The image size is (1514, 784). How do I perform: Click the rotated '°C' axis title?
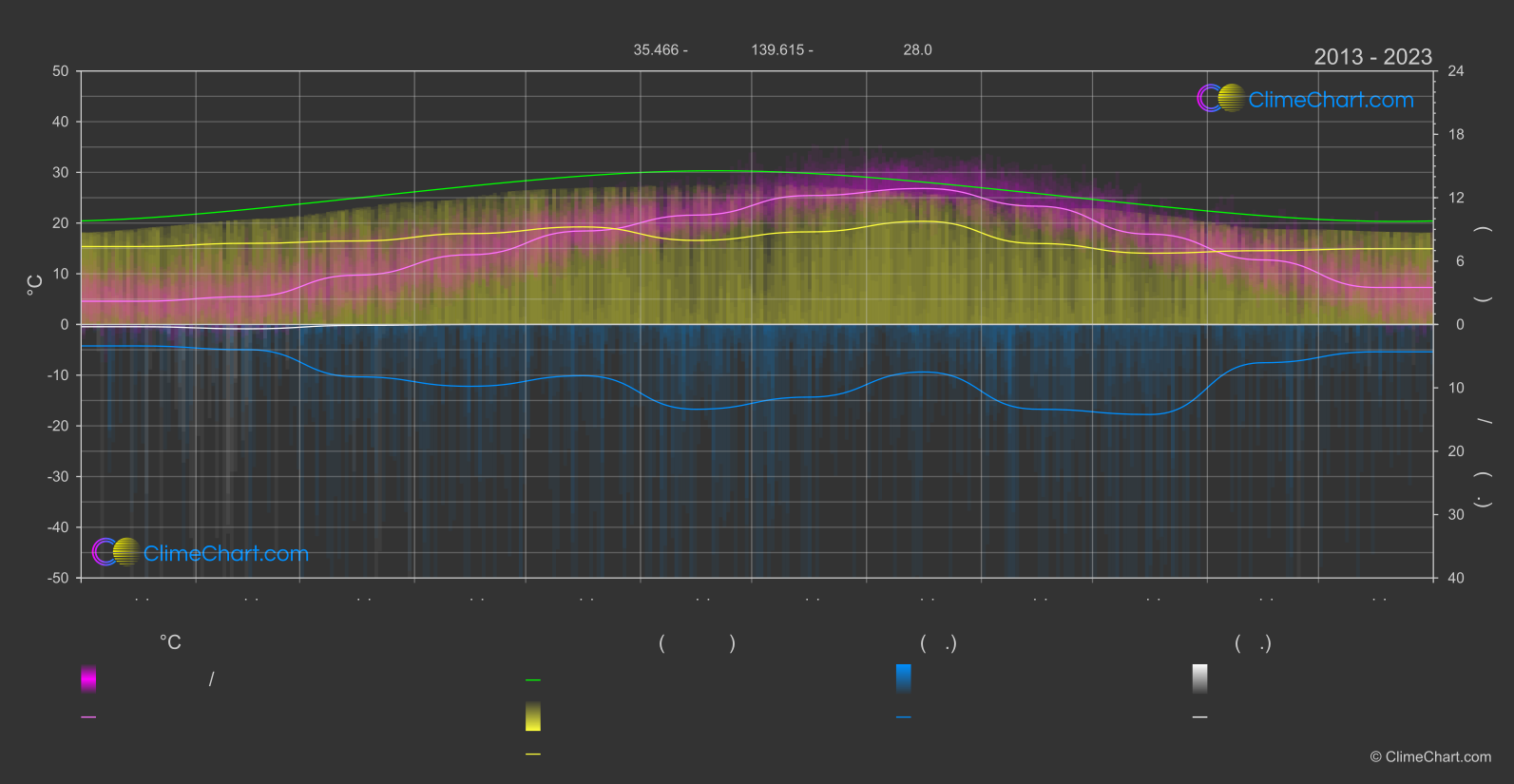[35, 285]
